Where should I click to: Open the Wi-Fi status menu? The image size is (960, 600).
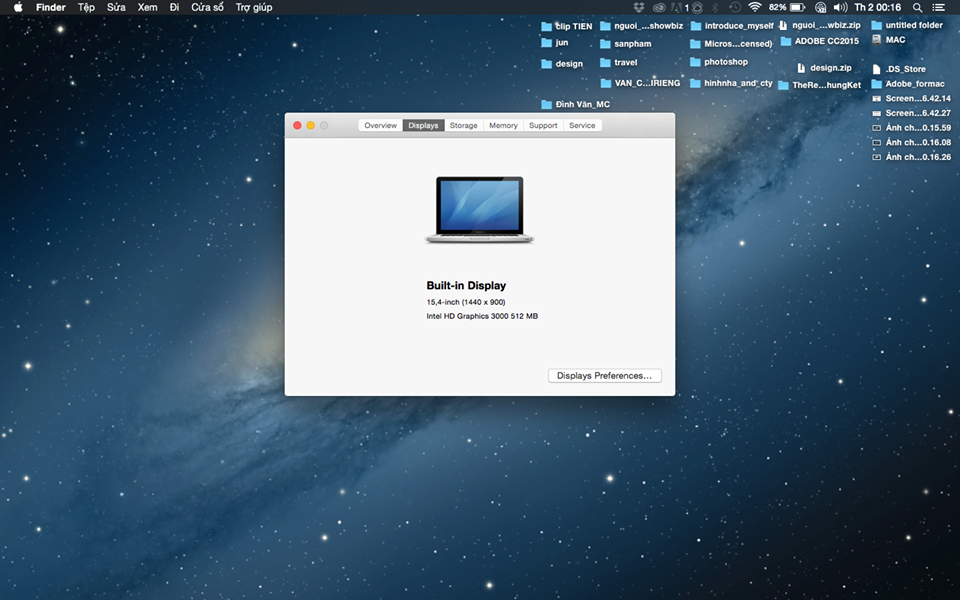pyautogui.click(x=754, y=7)
